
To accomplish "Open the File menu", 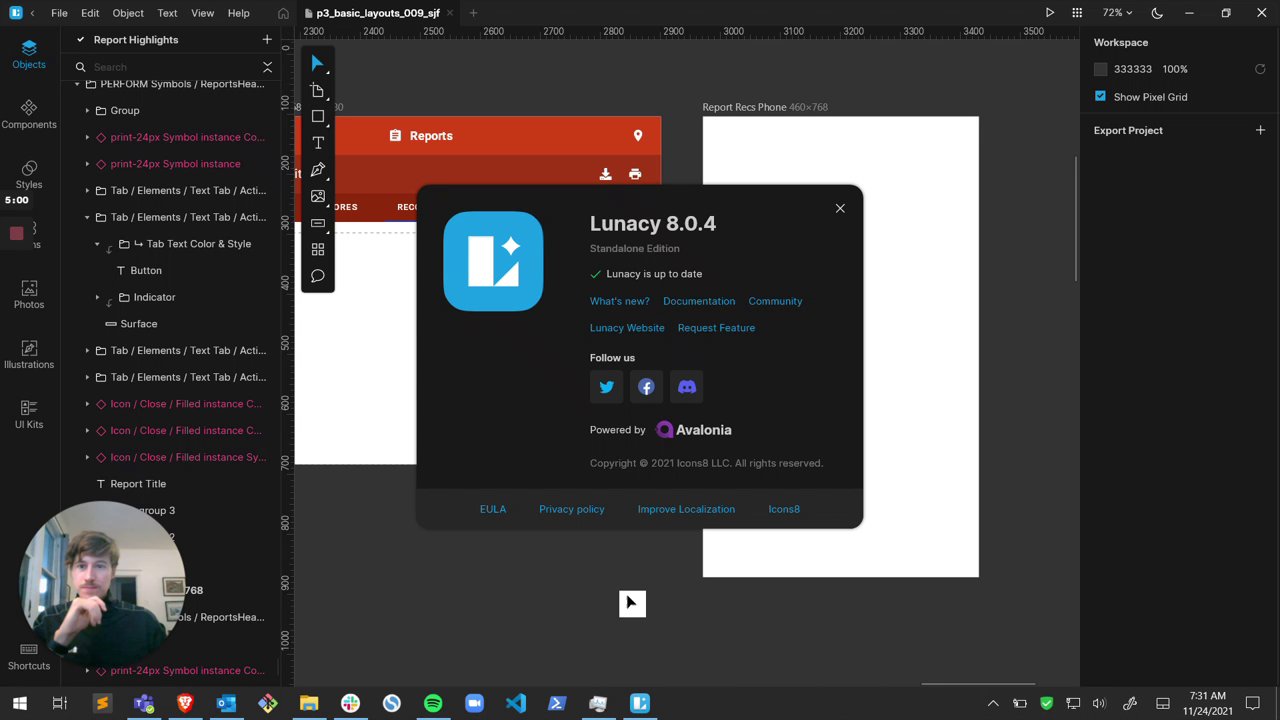I will pos(59,13).
